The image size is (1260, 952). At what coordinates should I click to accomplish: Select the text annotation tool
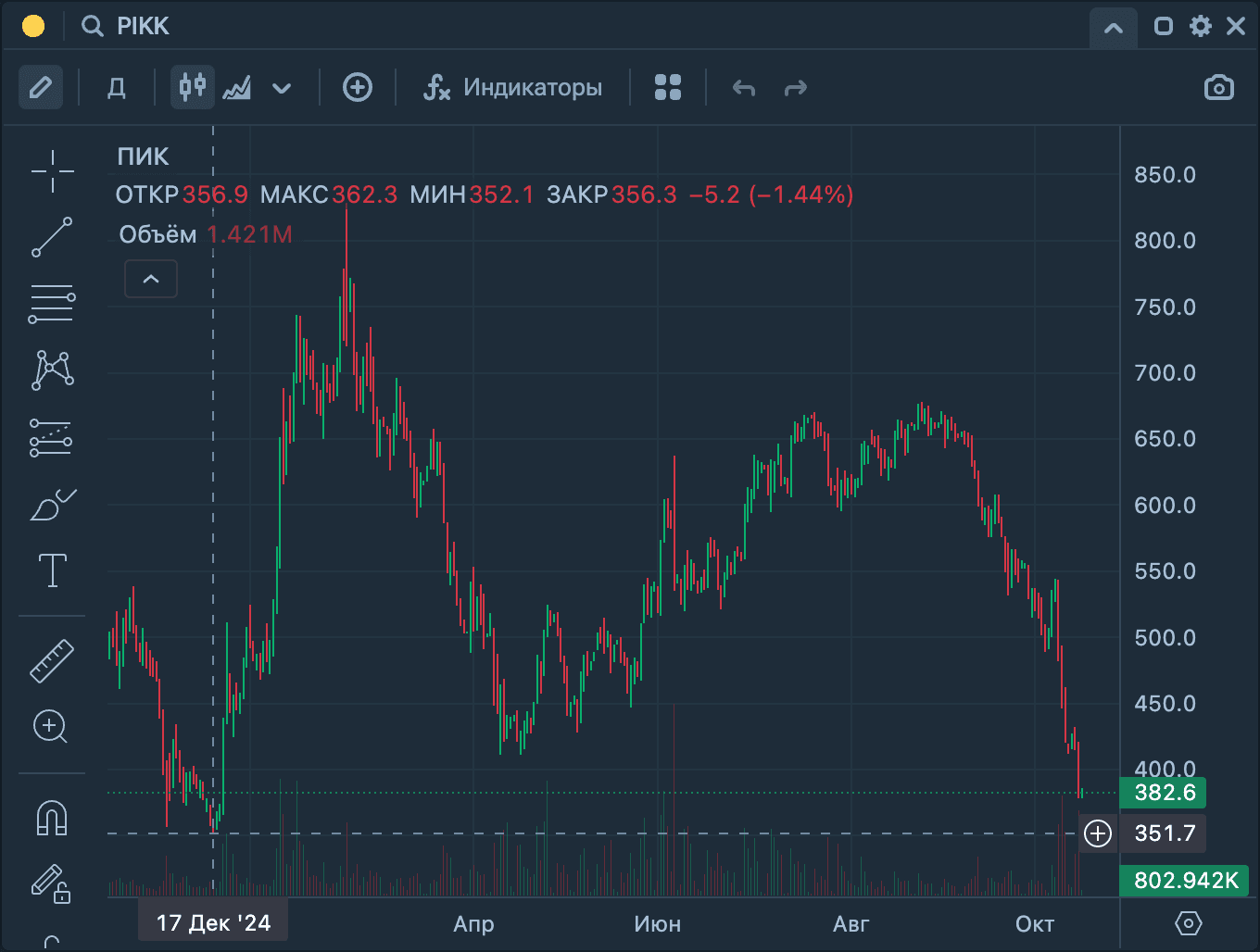pyautogui.click(x=53, y=570)
